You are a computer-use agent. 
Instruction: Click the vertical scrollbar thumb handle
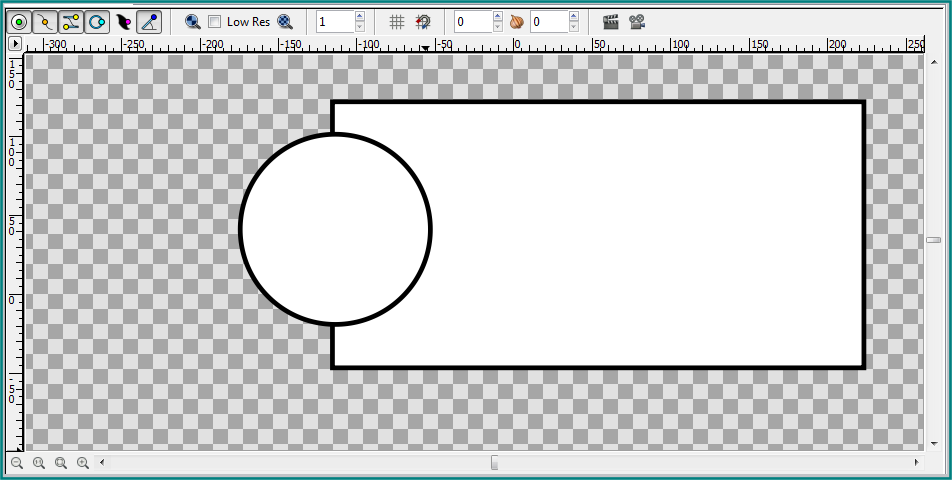click(933, 240)
